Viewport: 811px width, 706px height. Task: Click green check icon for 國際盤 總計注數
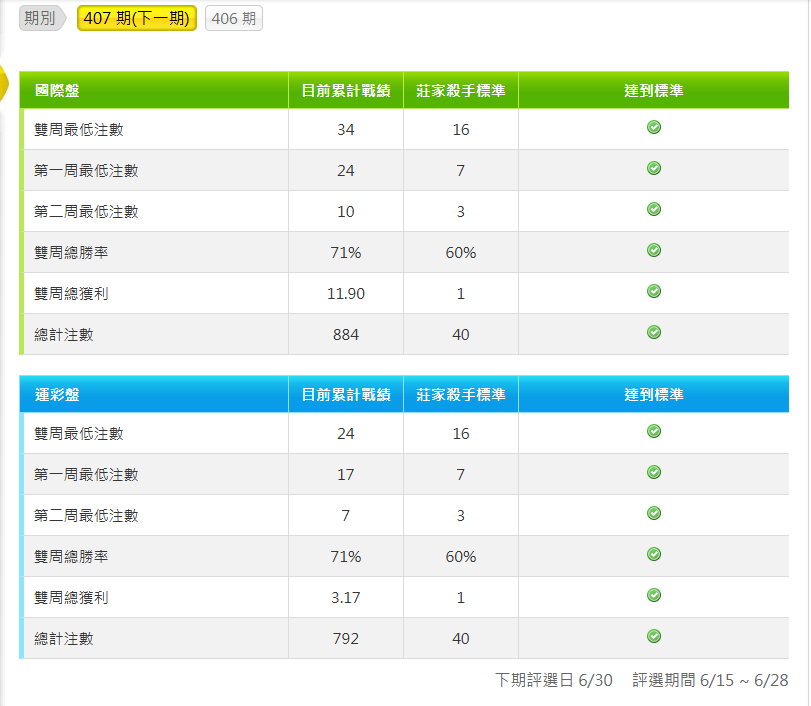point(654,332)
